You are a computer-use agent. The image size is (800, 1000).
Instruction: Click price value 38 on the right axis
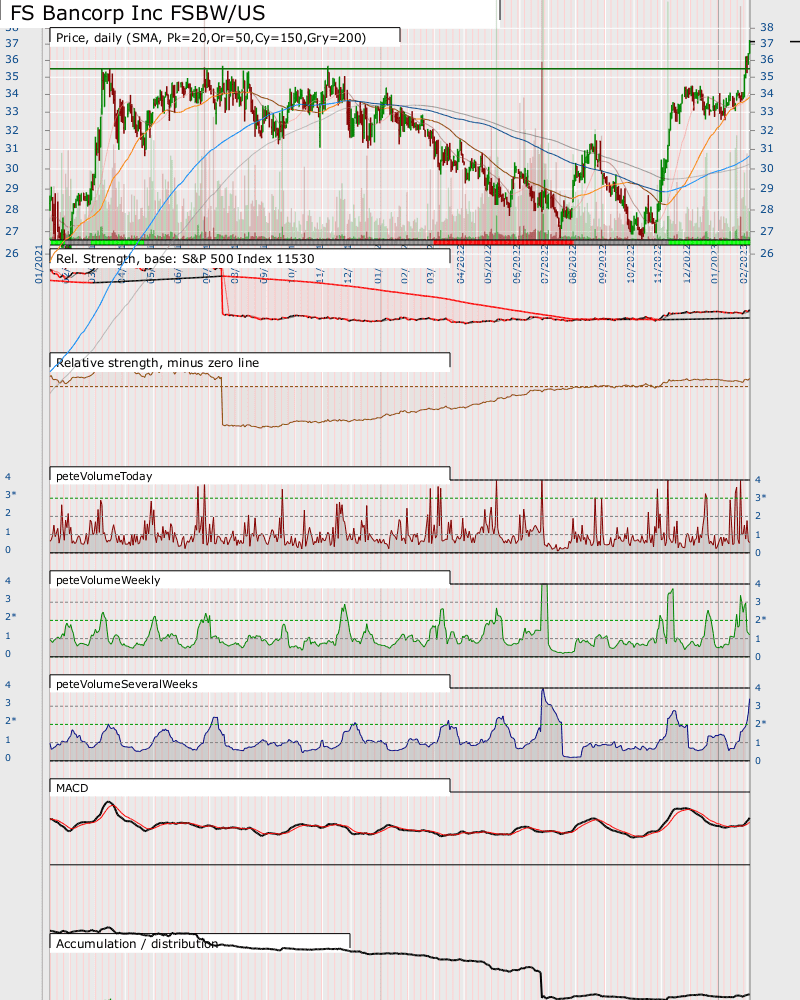(x=766, y=27)
